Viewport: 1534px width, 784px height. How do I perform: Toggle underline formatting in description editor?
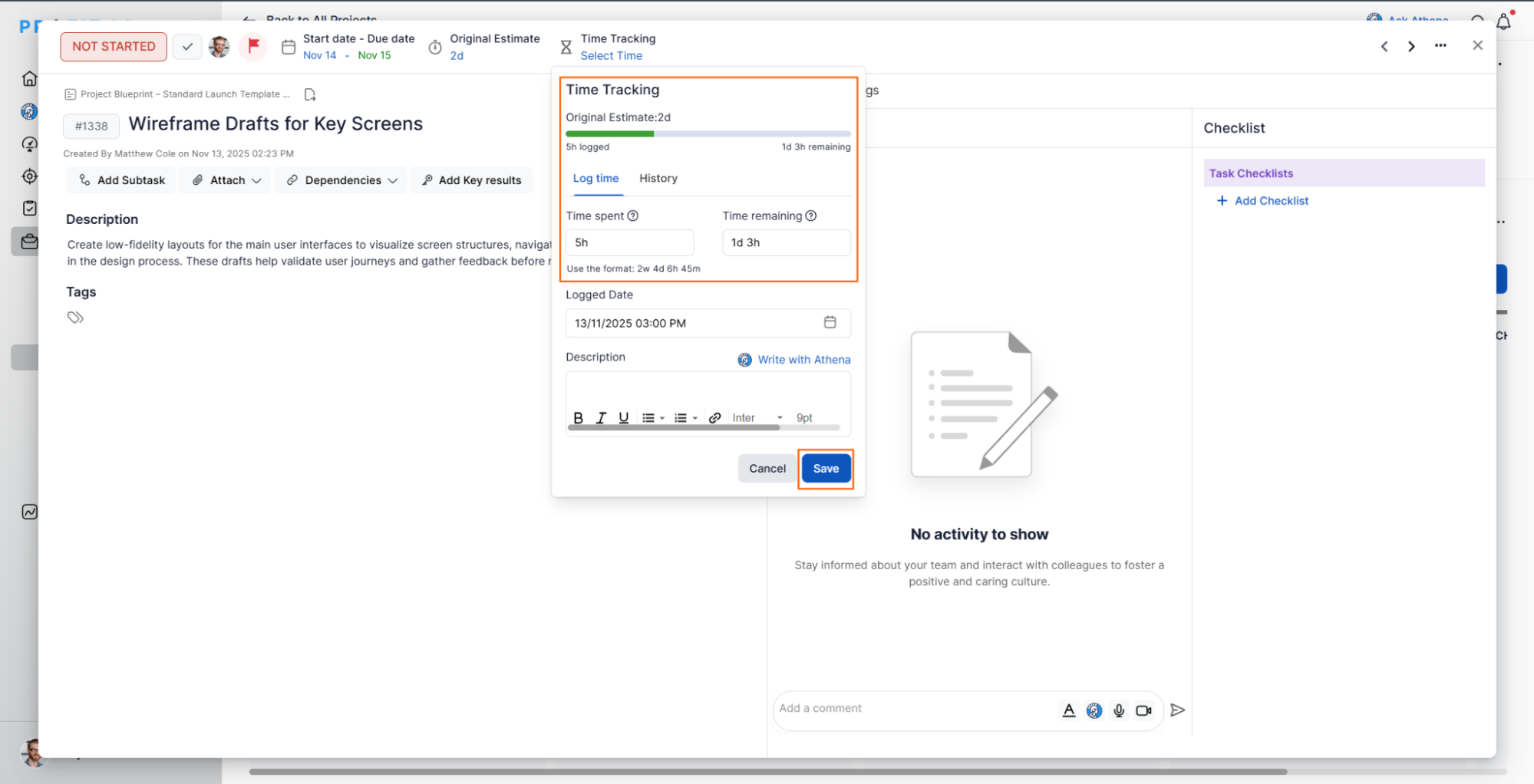pos(624,417)
